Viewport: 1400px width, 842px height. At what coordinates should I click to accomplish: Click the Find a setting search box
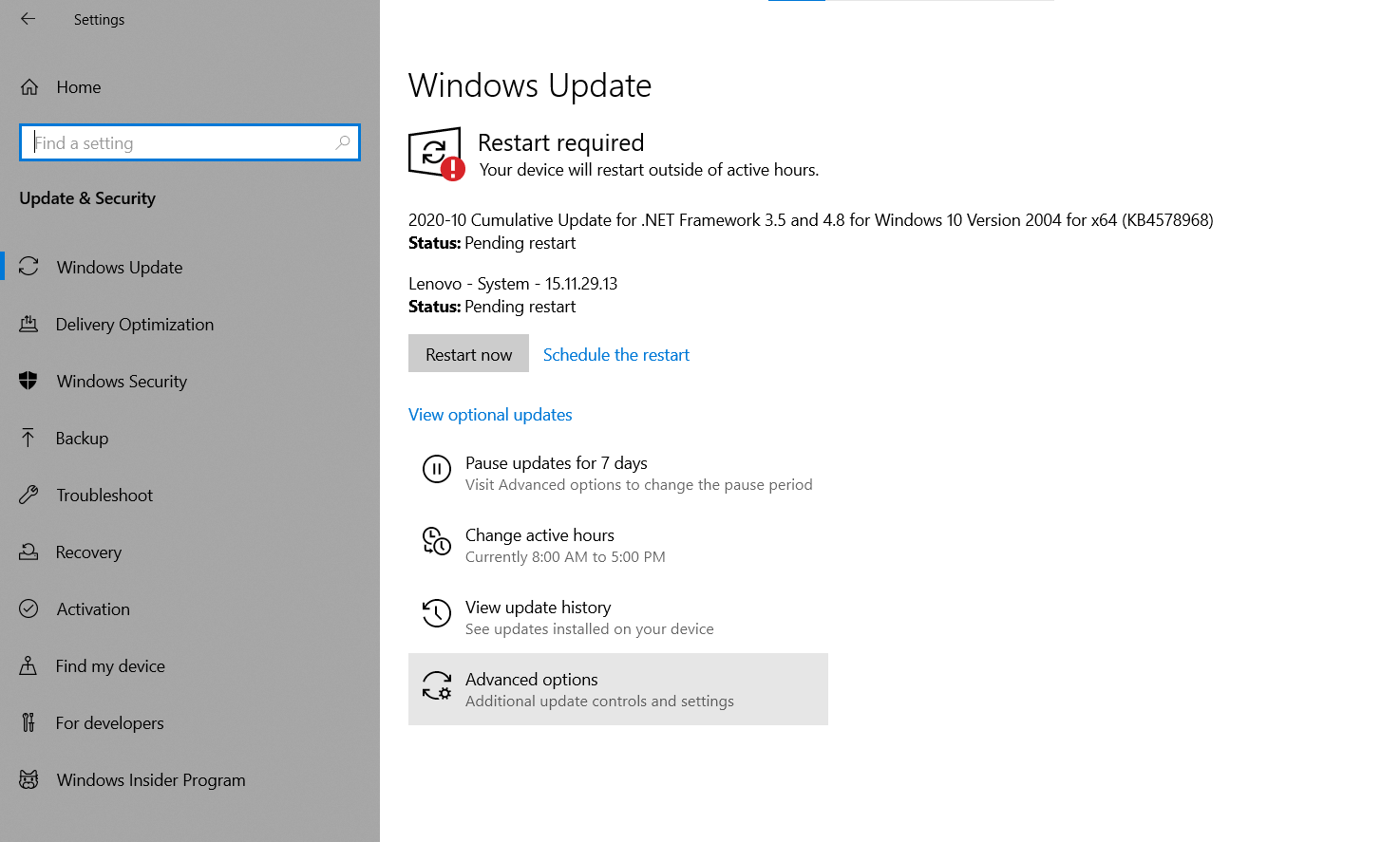(x=189, y=141)
